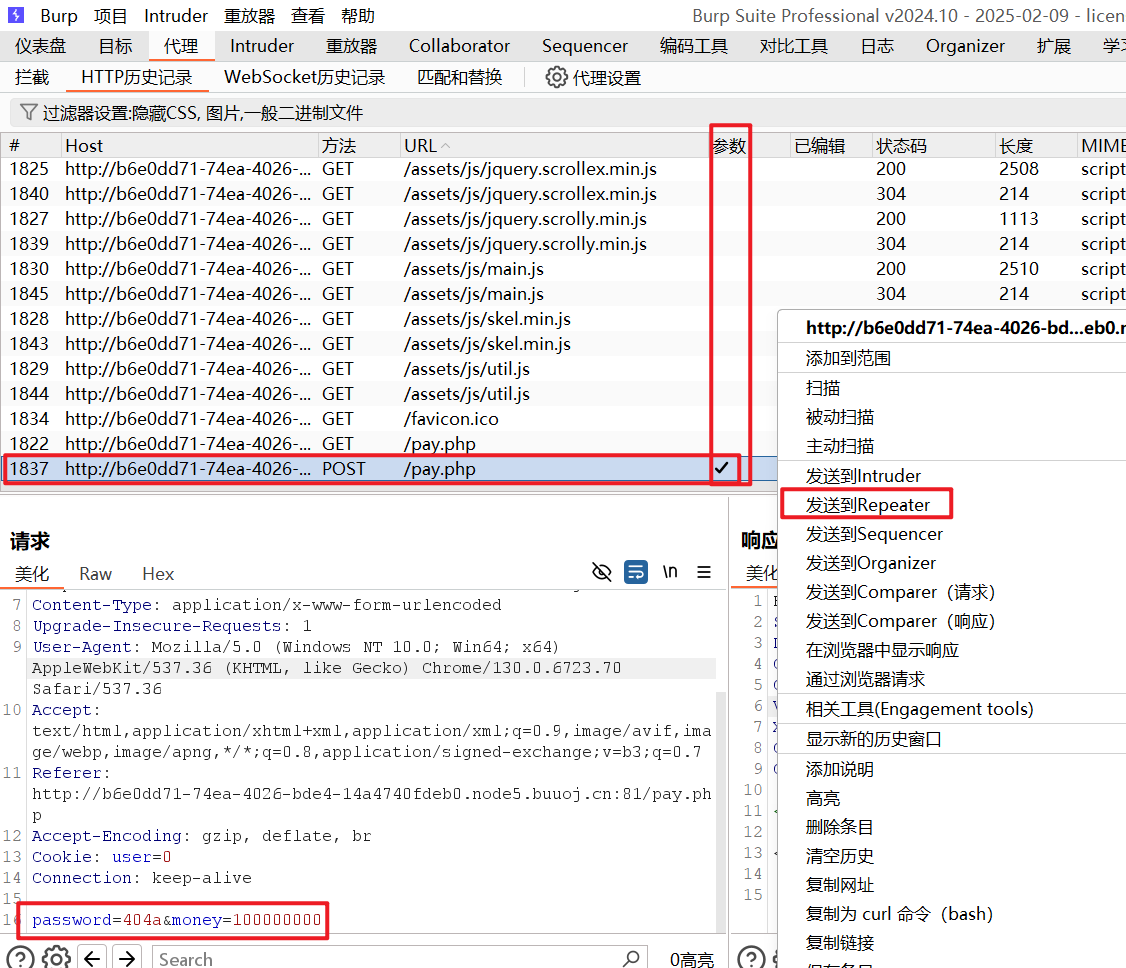Open the request panel hamburger menu
Screen dimensions: 1126x968
pyautogui.click(x=704, y=572)
